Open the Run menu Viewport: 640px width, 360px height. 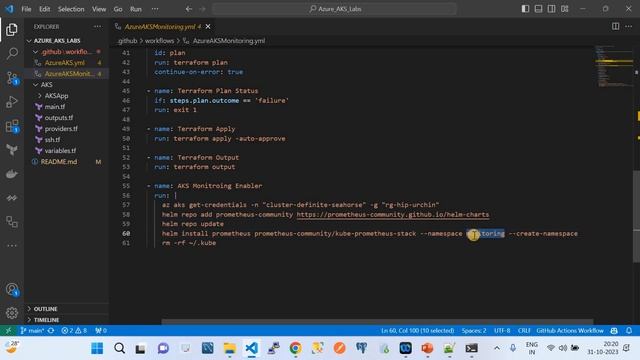[x=136, y=9]
